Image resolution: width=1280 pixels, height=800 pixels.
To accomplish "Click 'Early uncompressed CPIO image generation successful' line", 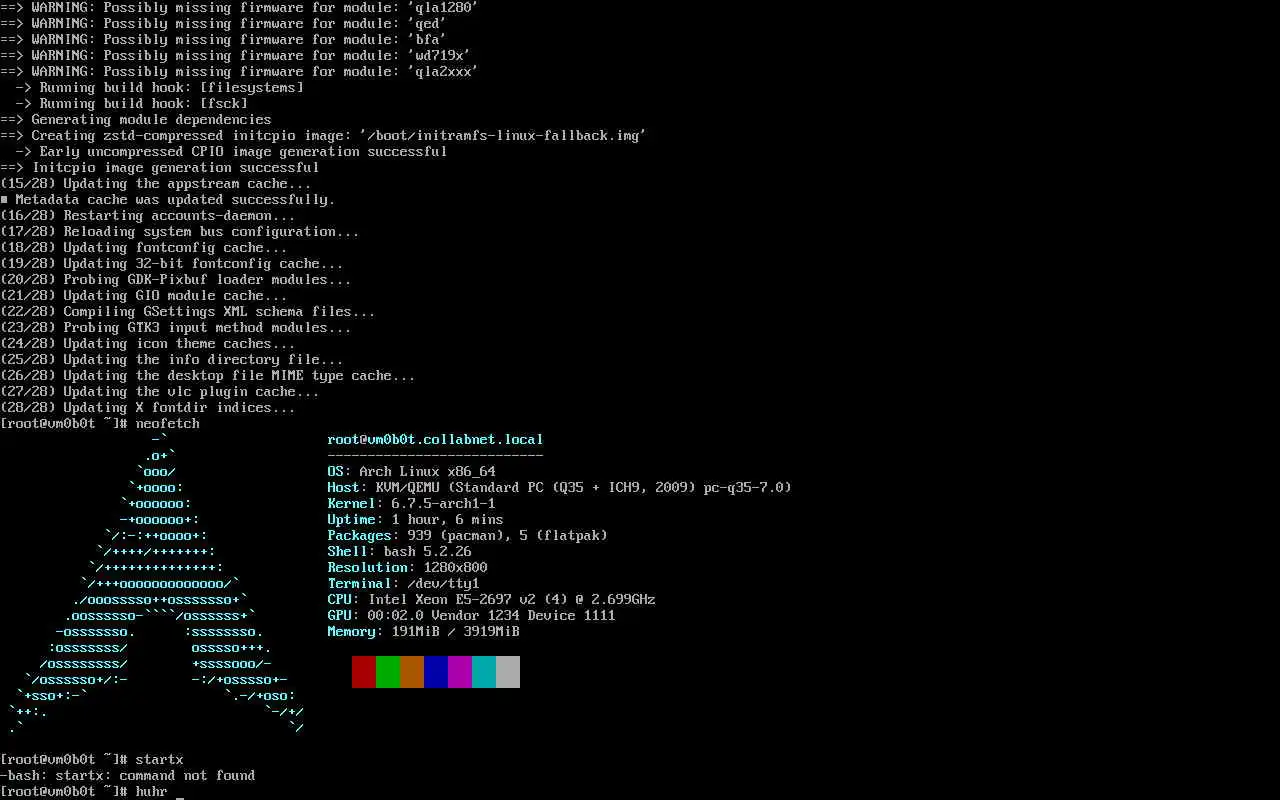I will pyautogui.click(x=232, y=152).
